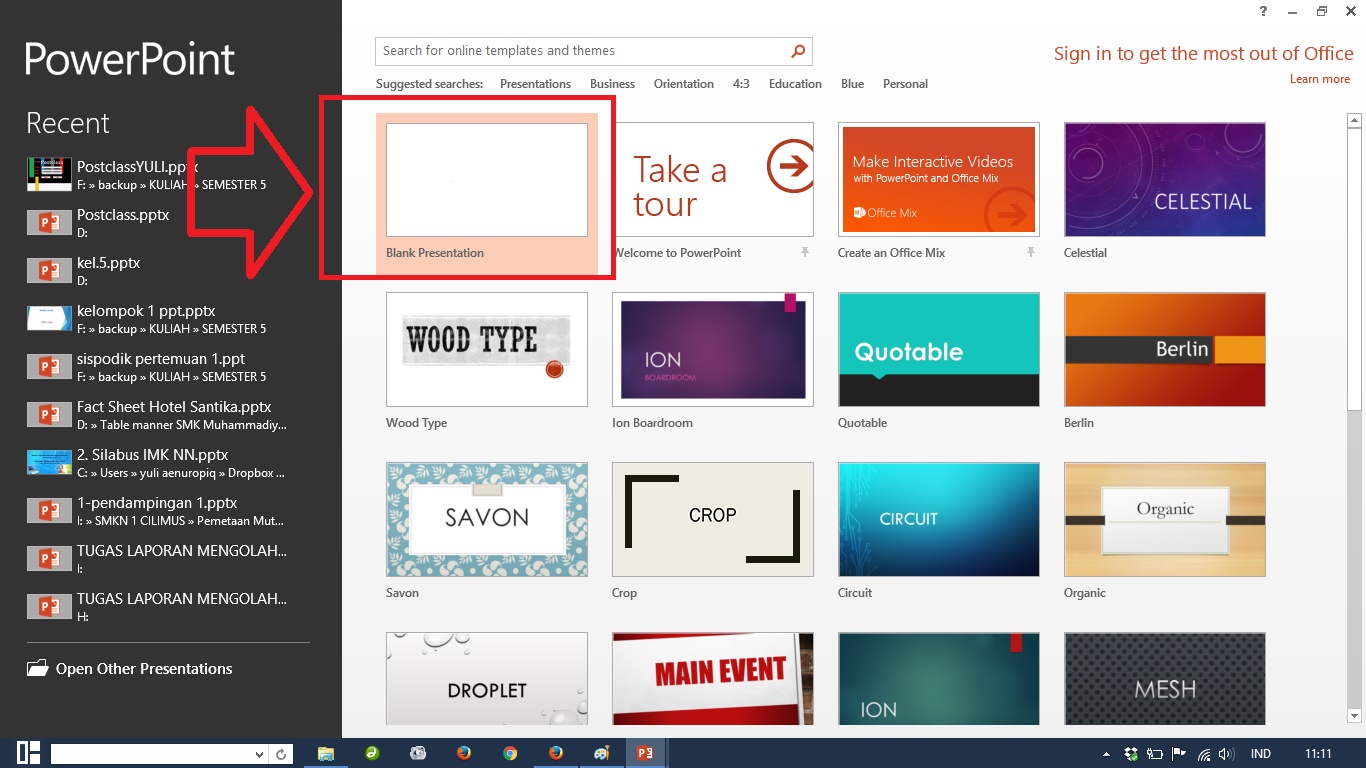Pin the Create an Office Mix template
This screenshot has width=1366, height=768.
point(1030,253)
